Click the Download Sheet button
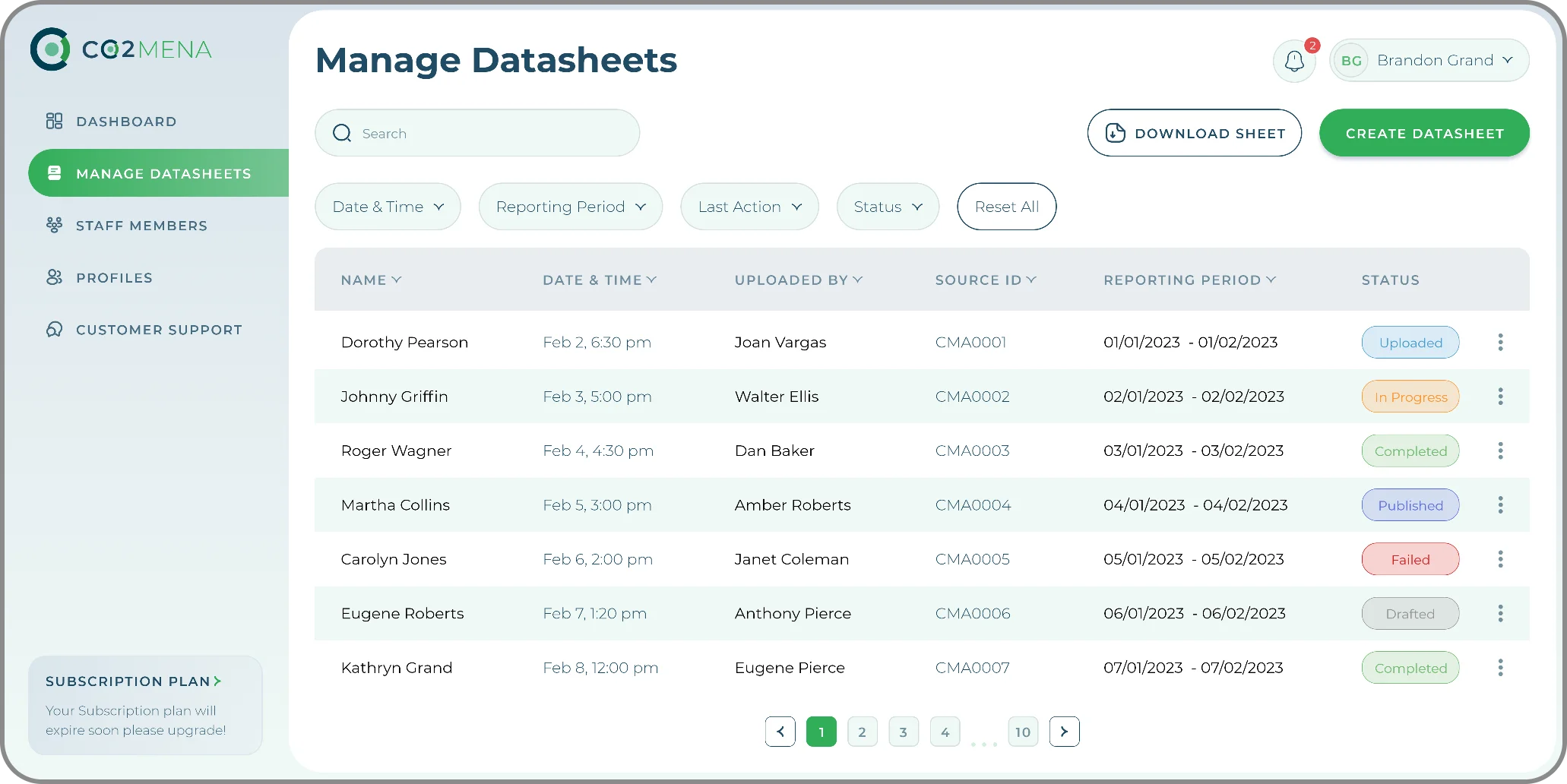The height and width of the screenshot is (784, 1567). [x=1194, y=132]
